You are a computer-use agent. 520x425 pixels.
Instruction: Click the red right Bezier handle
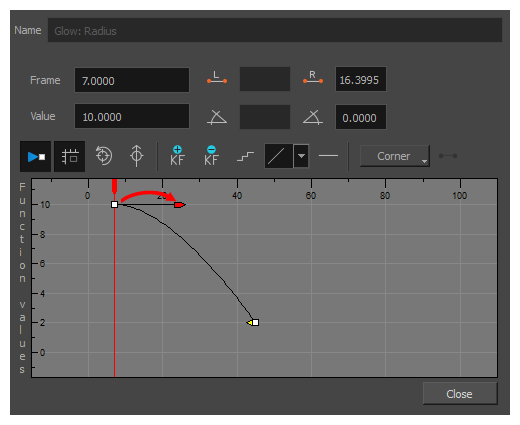(179, 205)
